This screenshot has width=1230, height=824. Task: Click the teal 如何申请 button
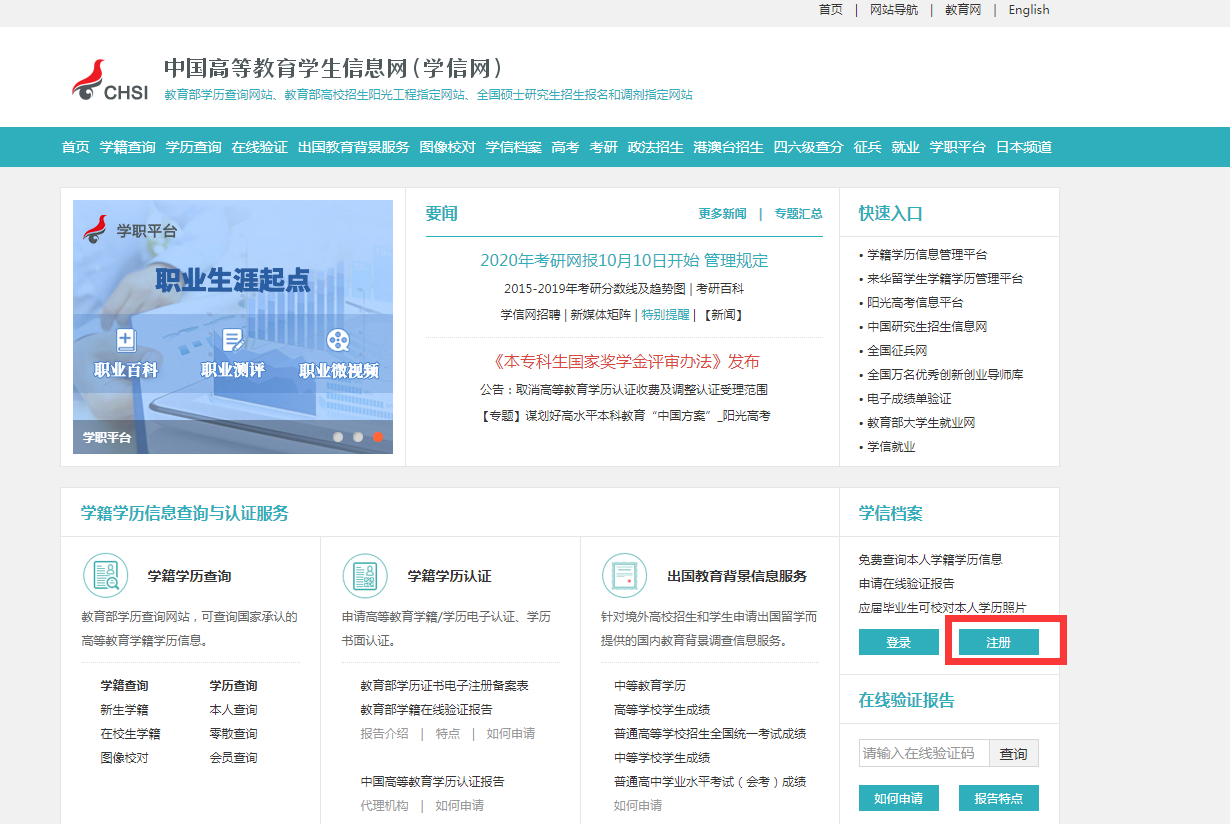(899, 798)
